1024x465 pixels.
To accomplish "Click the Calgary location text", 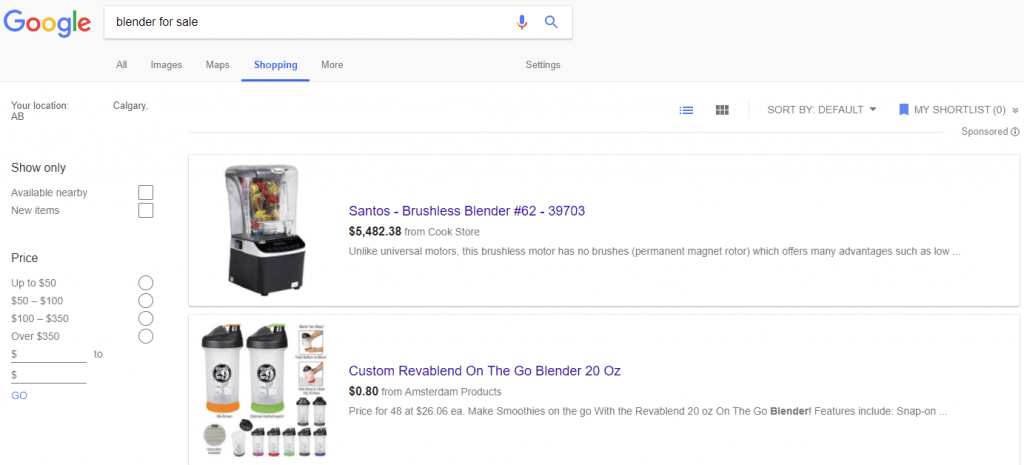I will 131,106.
